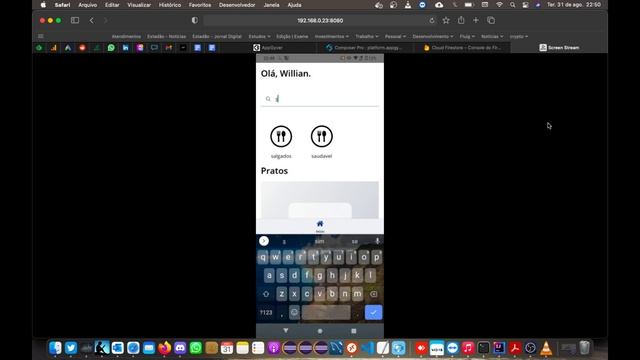This screenshot has width=640, height=360.
Task: Expand the Desenvolvimento favorites folder
Action: 433,36
